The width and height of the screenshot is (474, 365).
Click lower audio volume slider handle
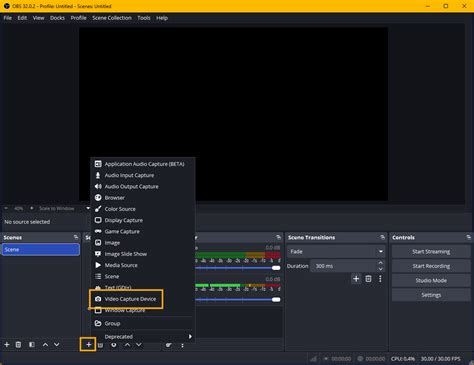click(276, 299)
